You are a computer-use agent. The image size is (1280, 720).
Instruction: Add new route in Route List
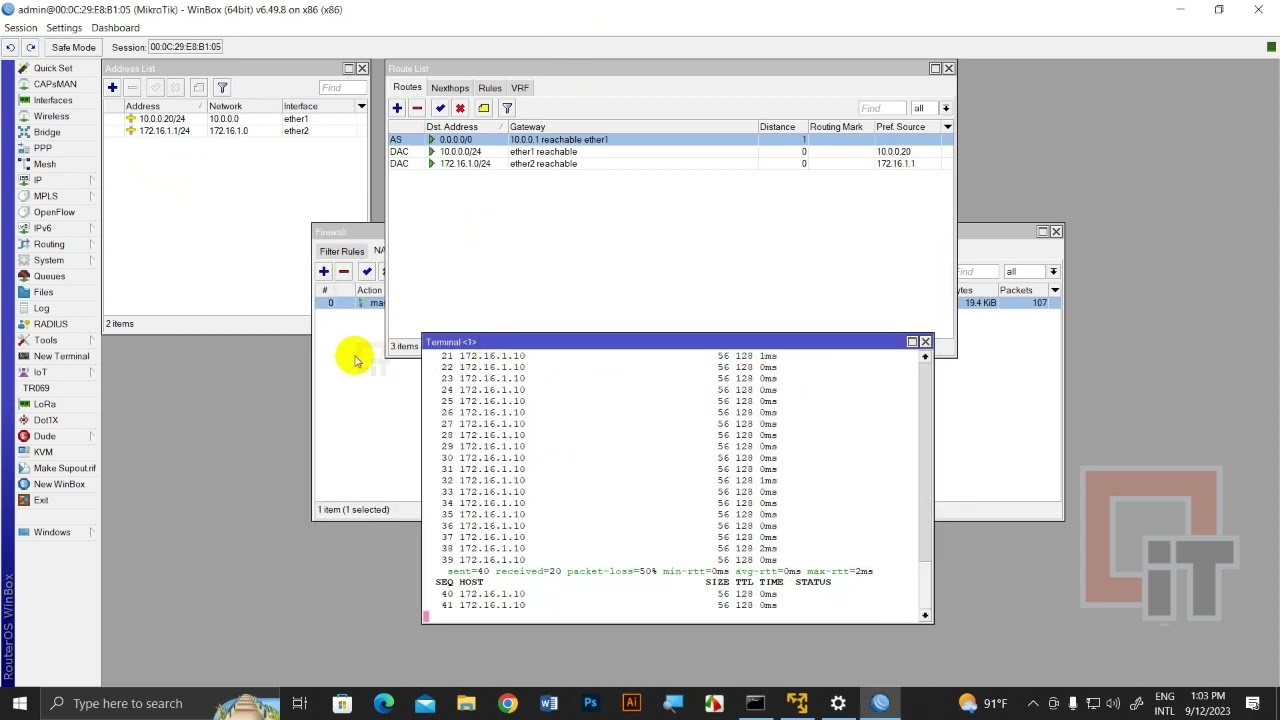[397, 108]
